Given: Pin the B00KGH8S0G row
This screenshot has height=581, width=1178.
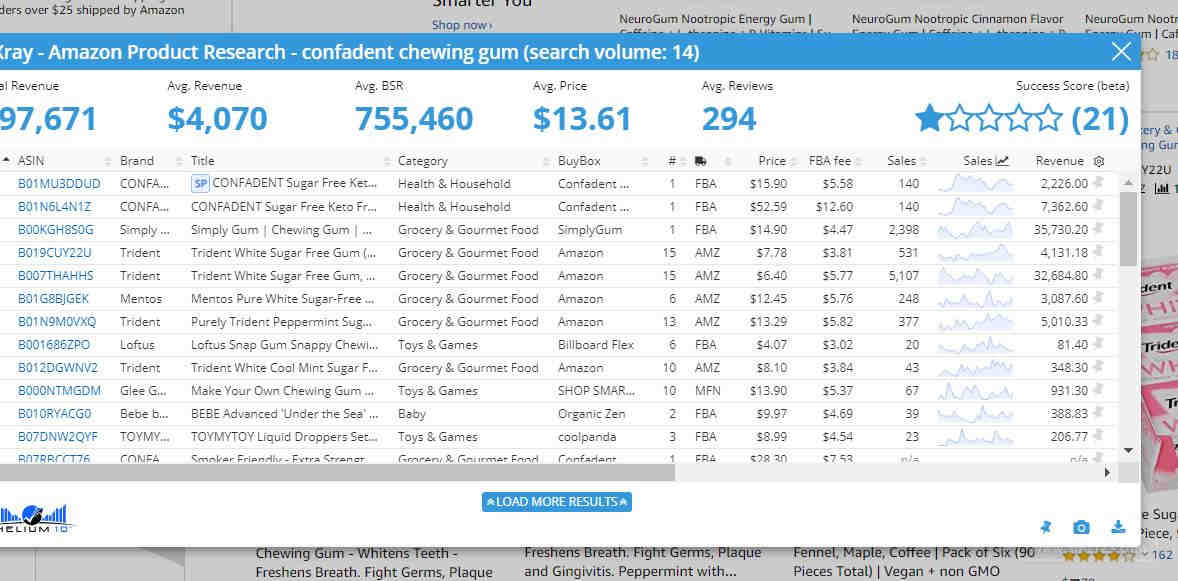Looking at the screenshot, I should 1098,229.
